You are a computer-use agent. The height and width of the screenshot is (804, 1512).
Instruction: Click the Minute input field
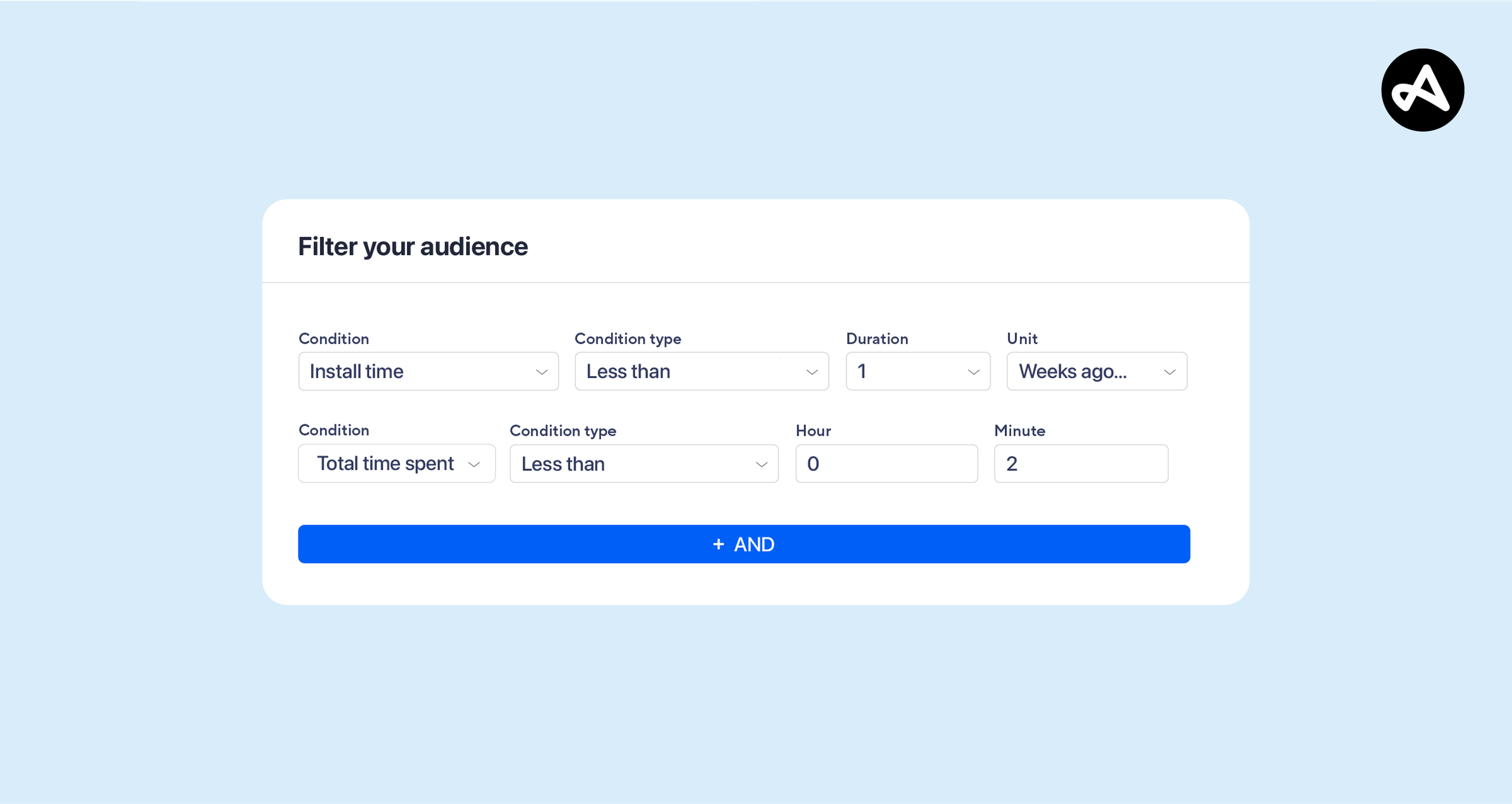coord(1080,463)
